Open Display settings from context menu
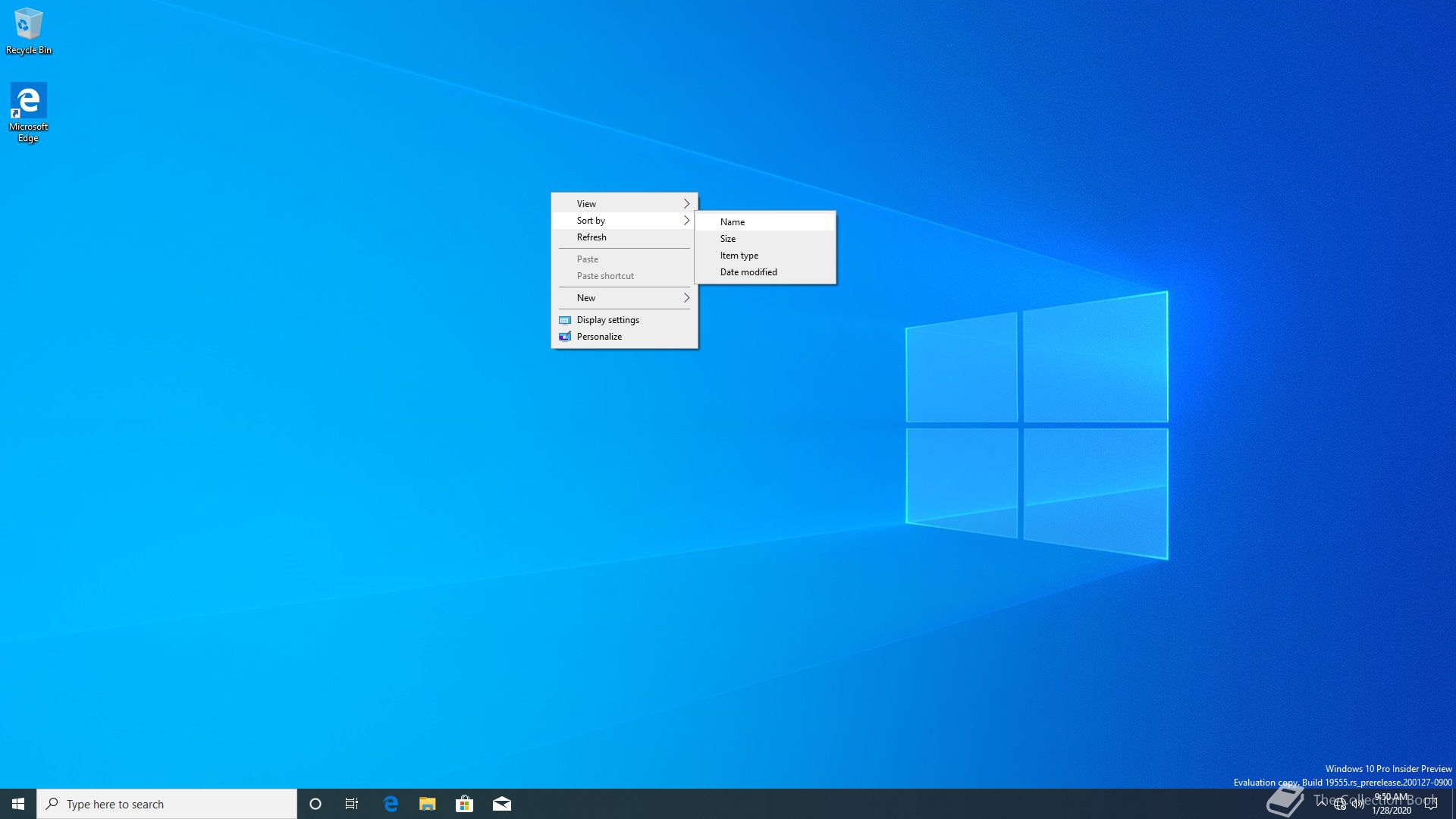1456x819 pixels. click(607, 320)
